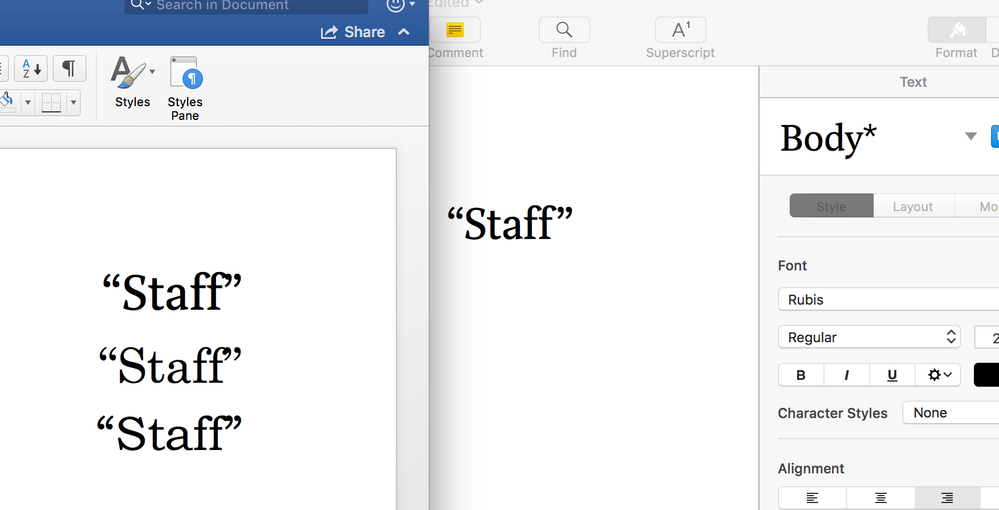999x510 pixels.
Task: Click the Comment icon in Pages toolbar
Action: (455, 29)
